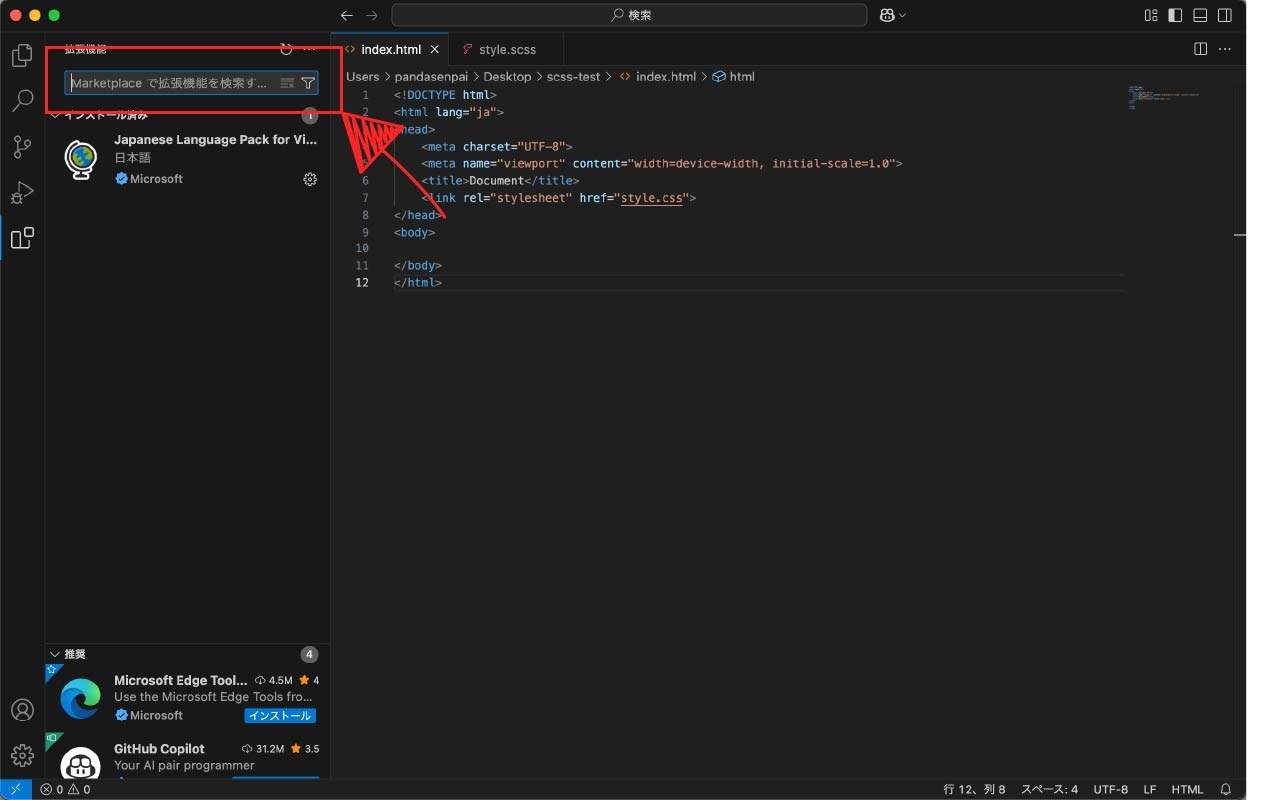1280x800 pixels.
Task: Go back with the left arrow
Action: click(347, 15)
